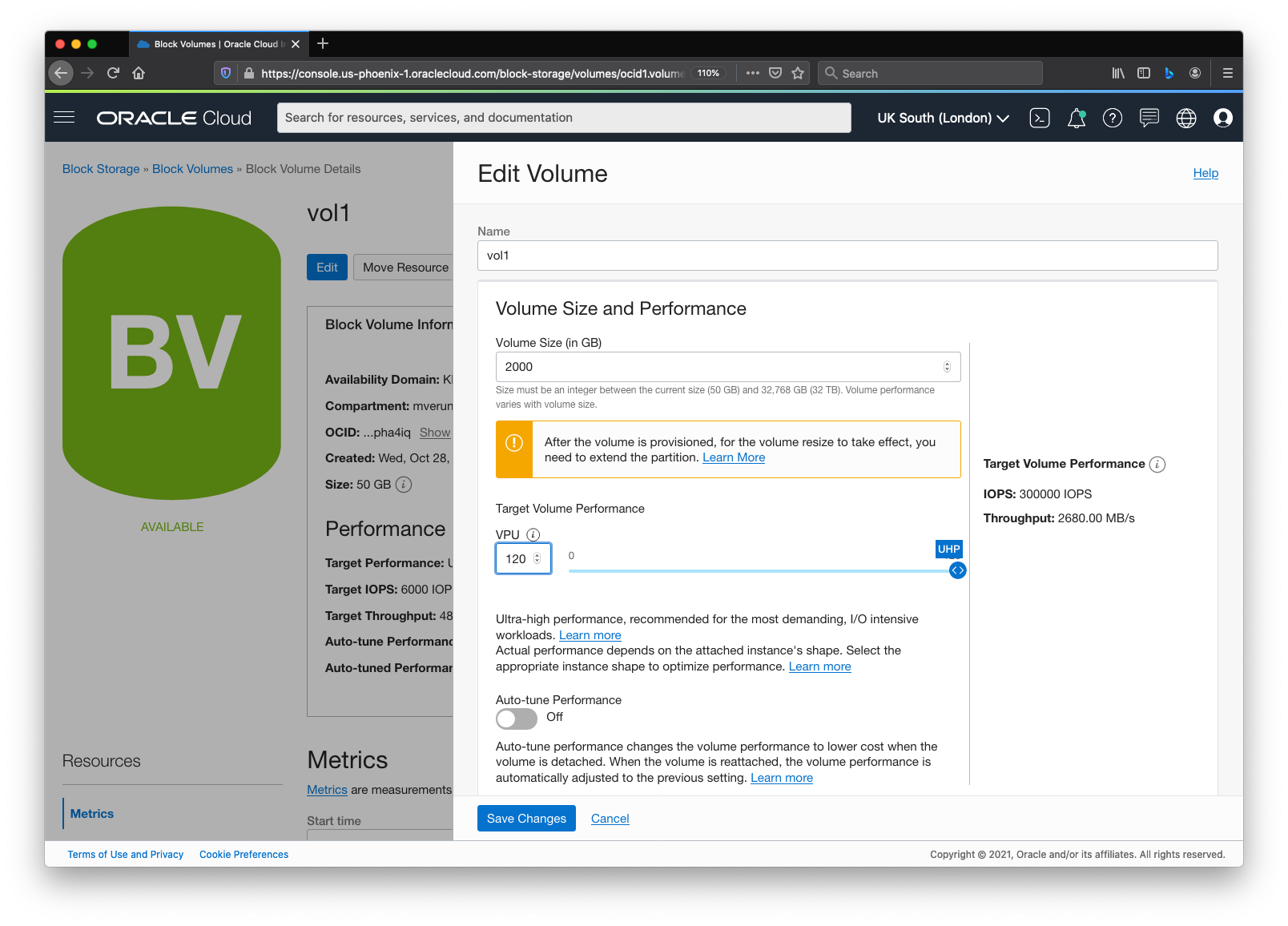Click Save Changes button
The image size is (1288, 926).
[526, 819]
